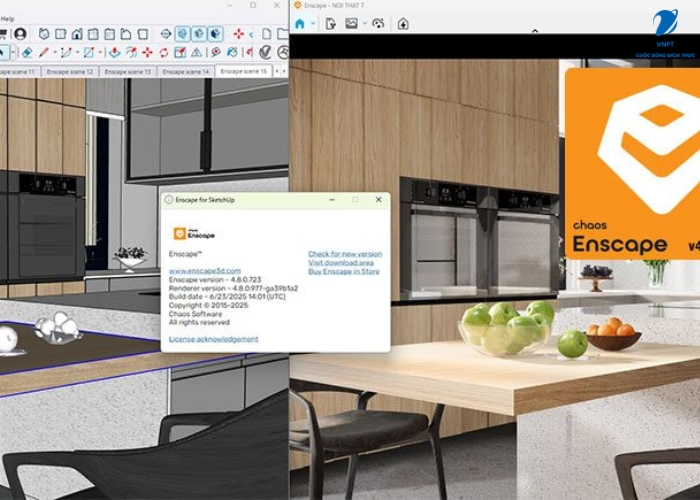
Task: Click the Enscape version 4.8.0.723 text
Action: pyautogui.click(x=215, y=279)
